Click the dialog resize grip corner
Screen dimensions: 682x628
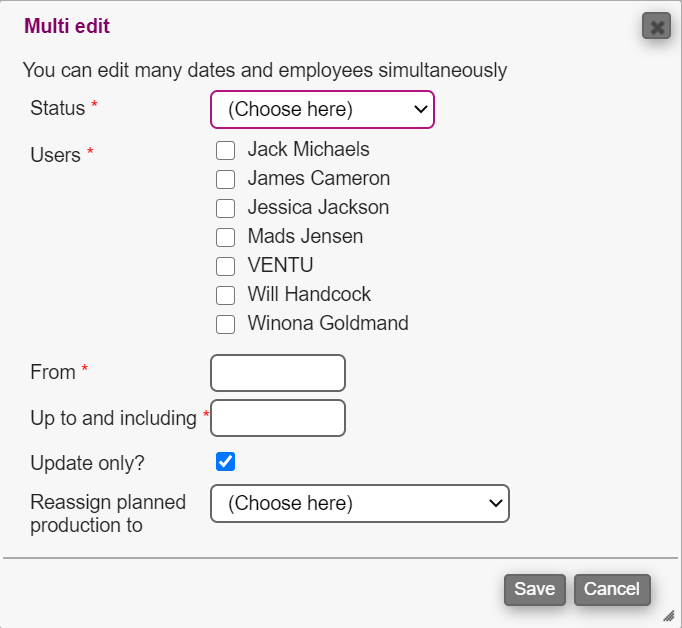pyautogui.click(x=669, y=616)
